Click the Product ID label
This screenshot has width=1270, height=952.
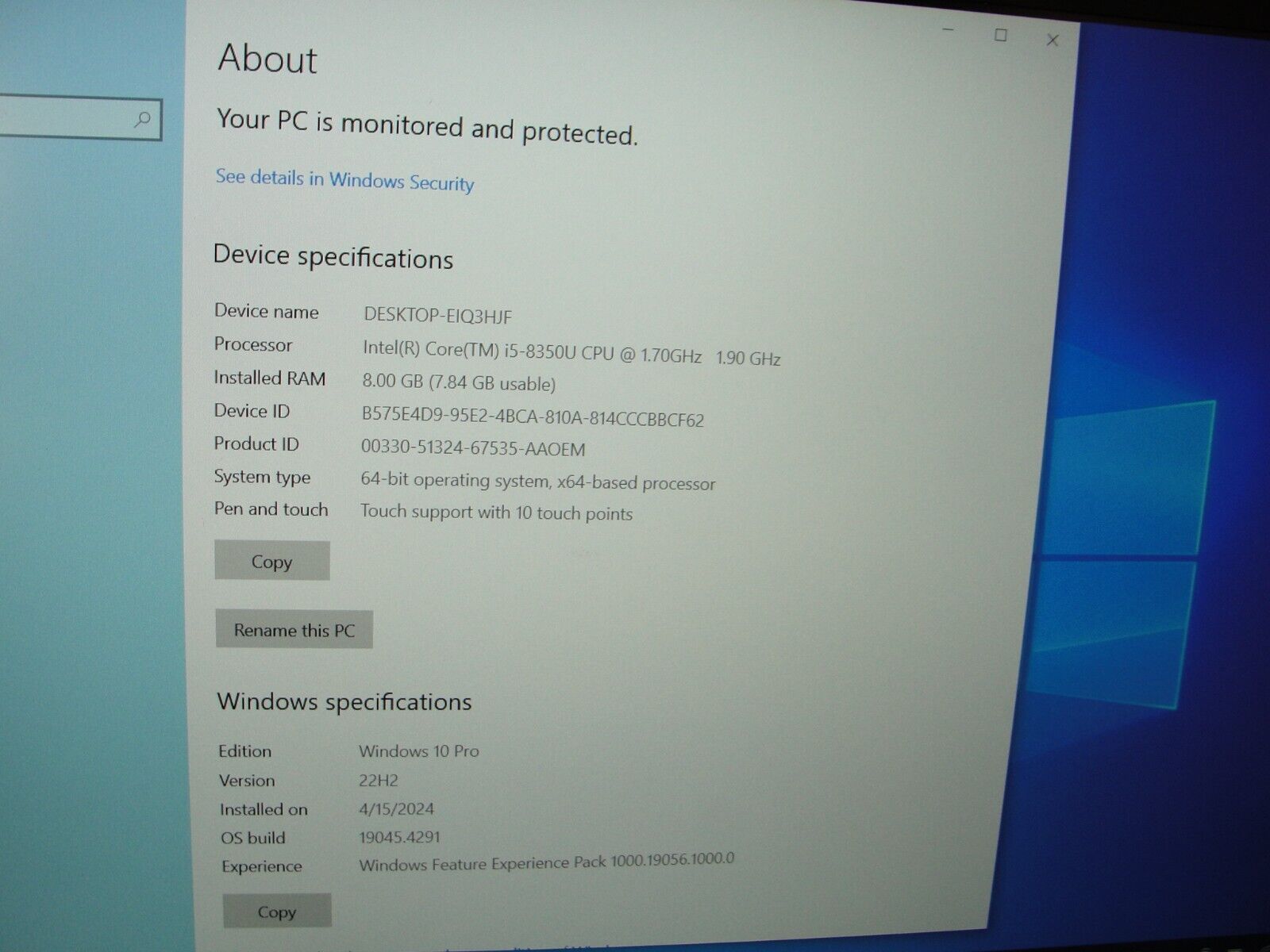coord(256,444)
